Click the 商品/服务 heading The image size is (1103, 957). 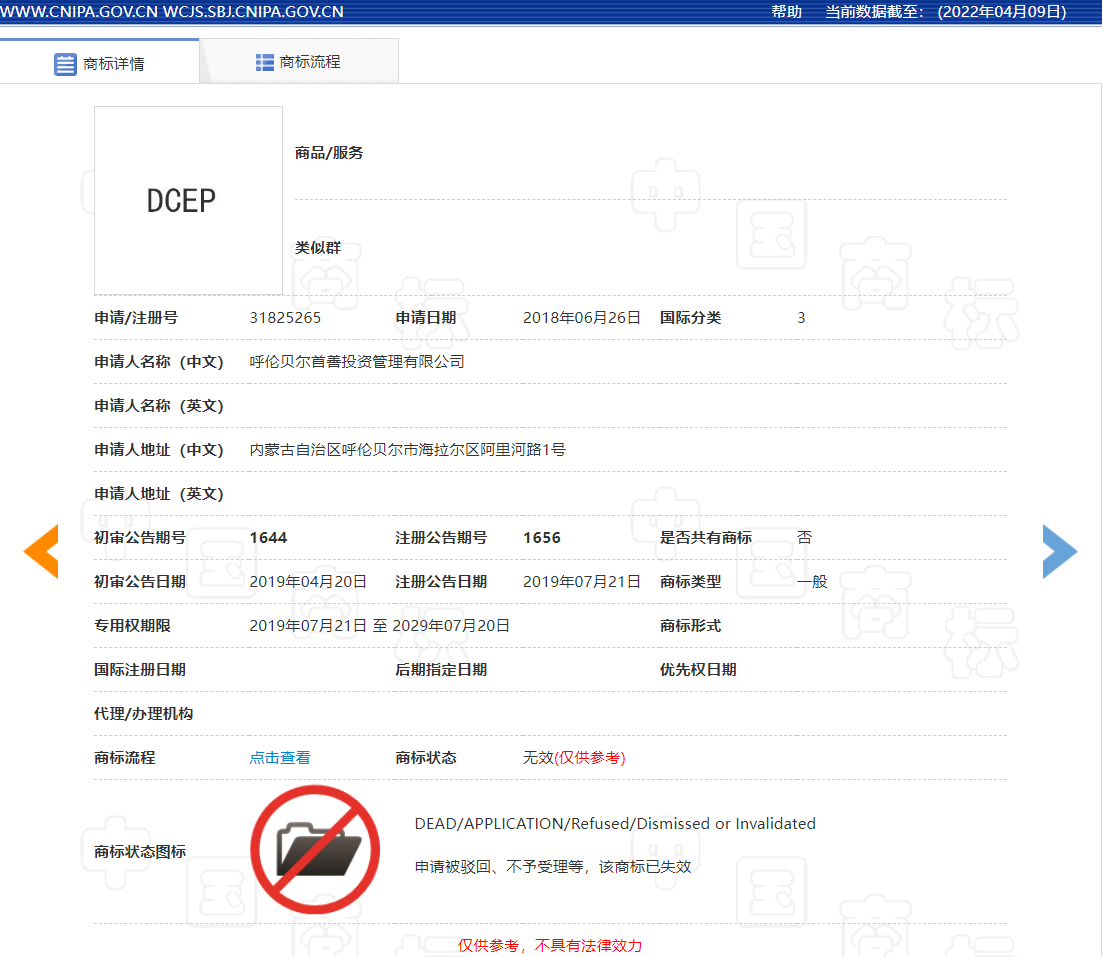tap(329, 153)
